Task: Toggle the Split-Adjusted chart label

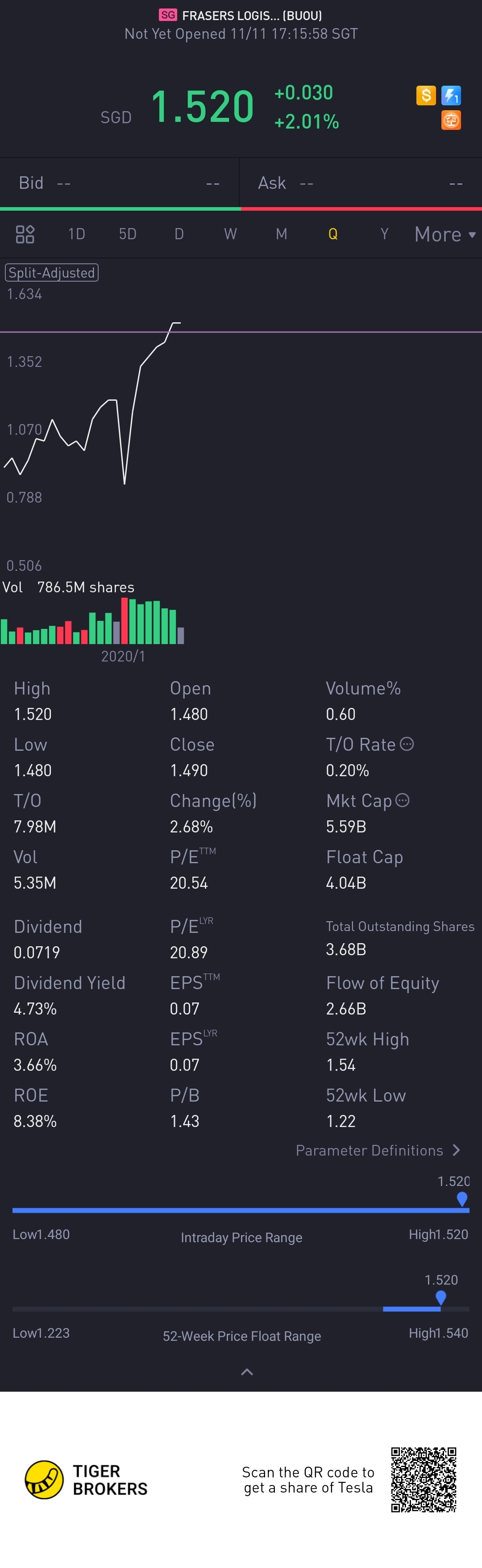Action: [x=52, y=273]
